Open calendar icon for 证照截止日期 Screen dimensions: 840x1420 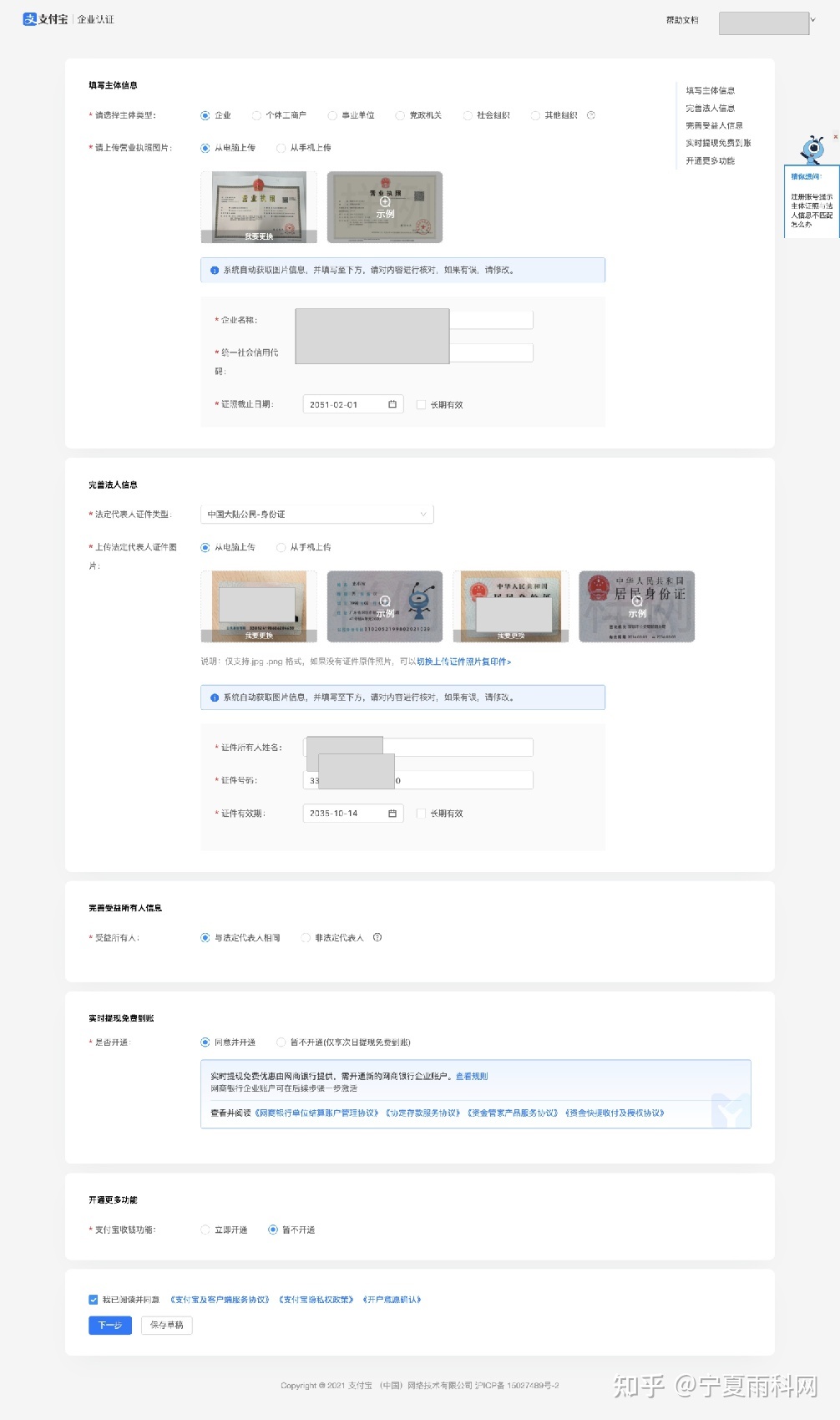pos(392,404)
